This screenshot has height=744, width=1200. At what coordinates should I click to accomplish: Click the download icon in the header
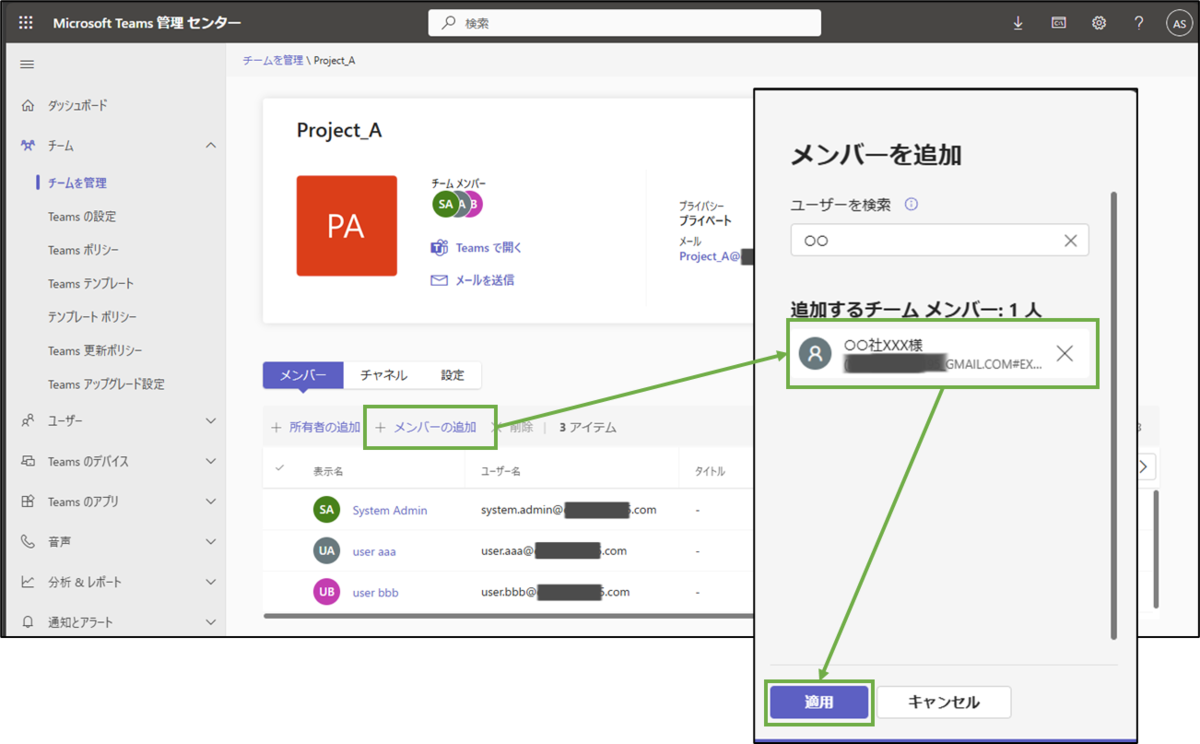coord(1018,22)
